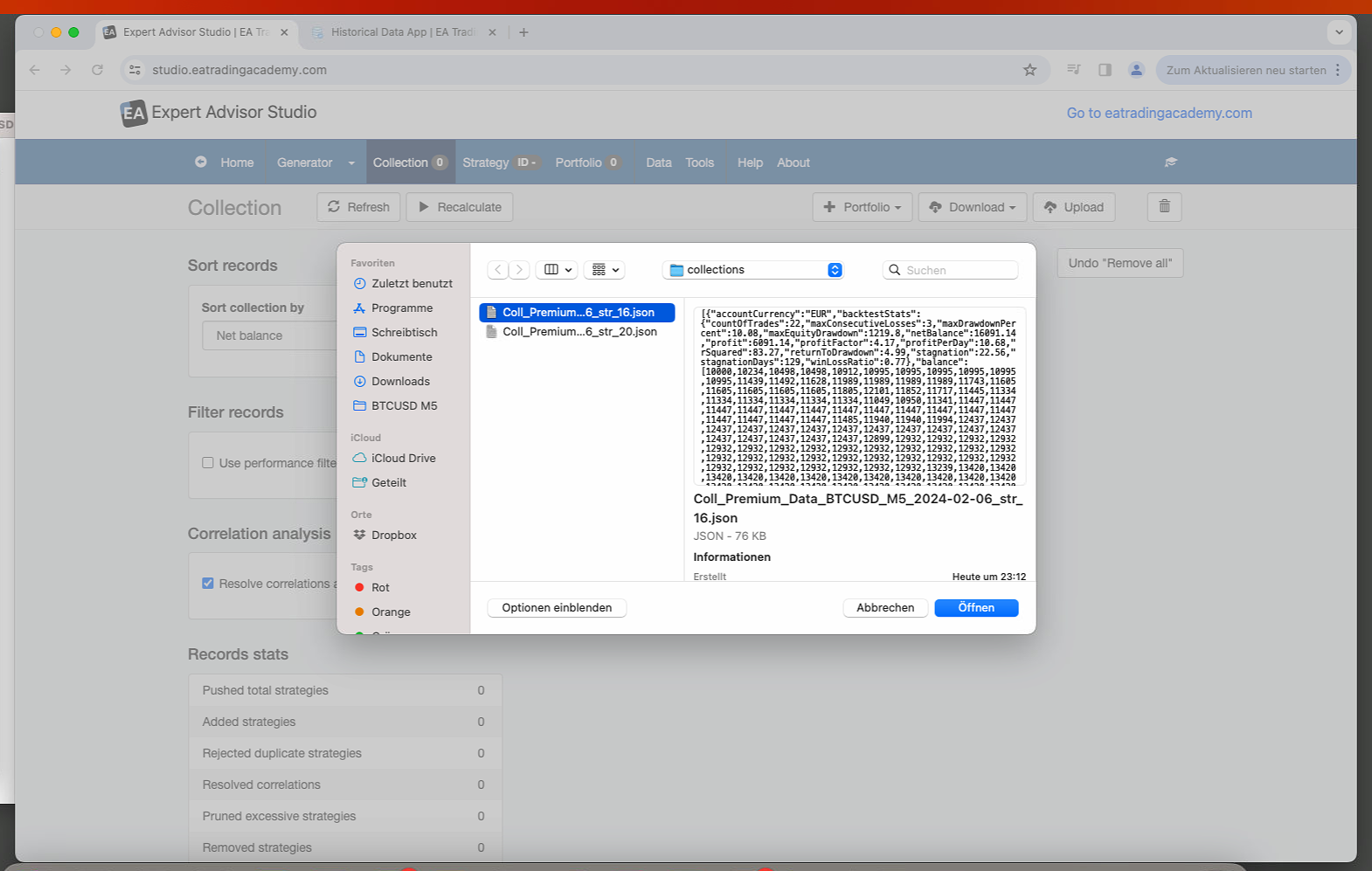Go forward in file dialog folder history
The width and height of the screenshot is (1372, 871).
pos(519,270)
